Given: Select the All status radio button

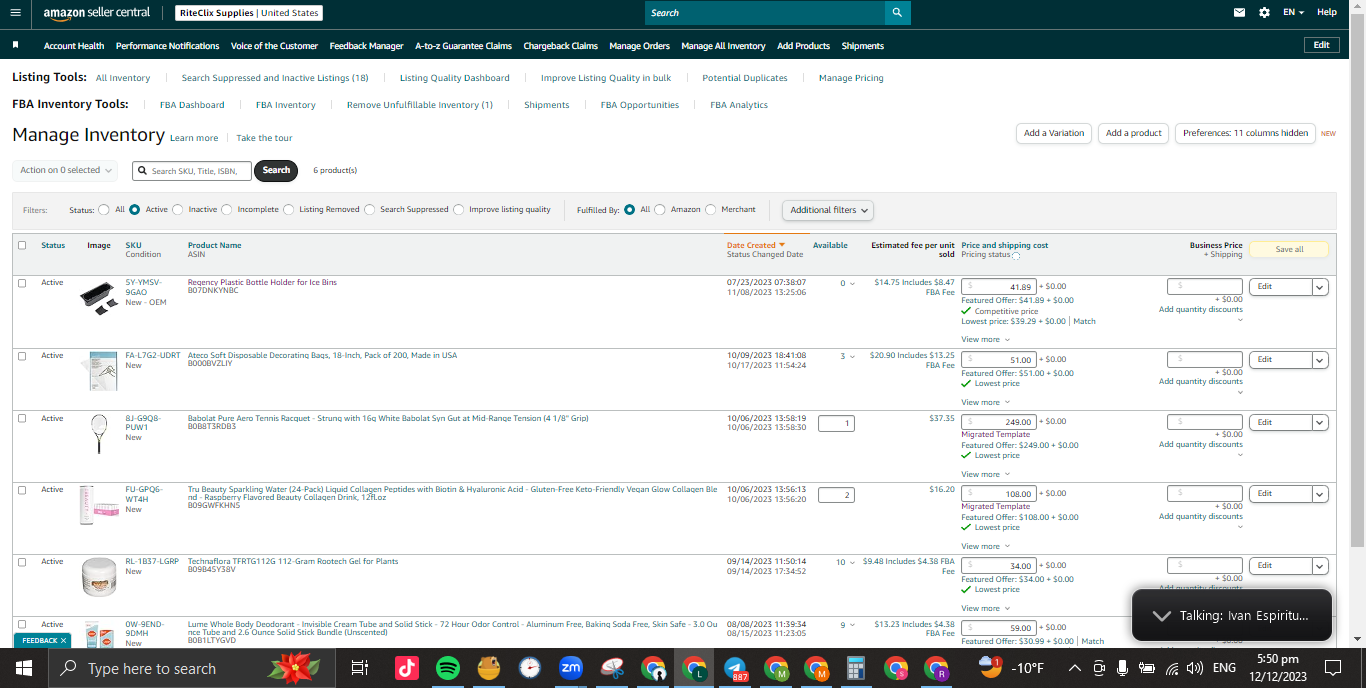Looking at the screenshot, I should tap(104, 210).
